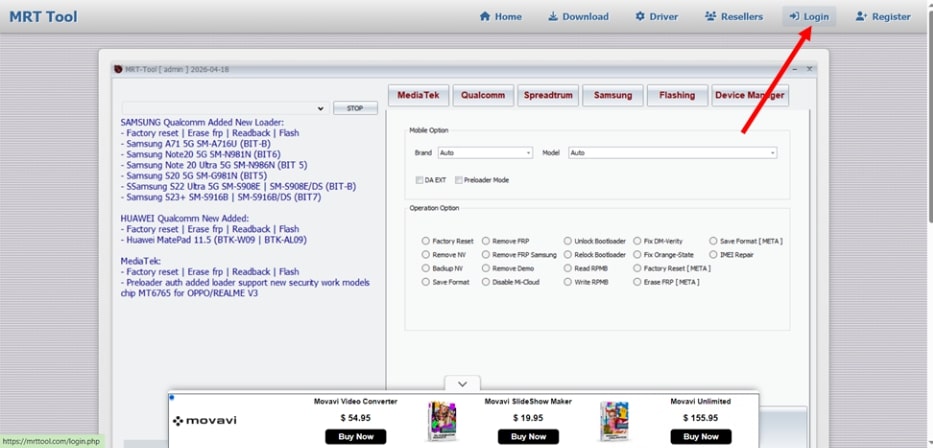Open the Spreadtrum tab

click(x=547, y=95)
